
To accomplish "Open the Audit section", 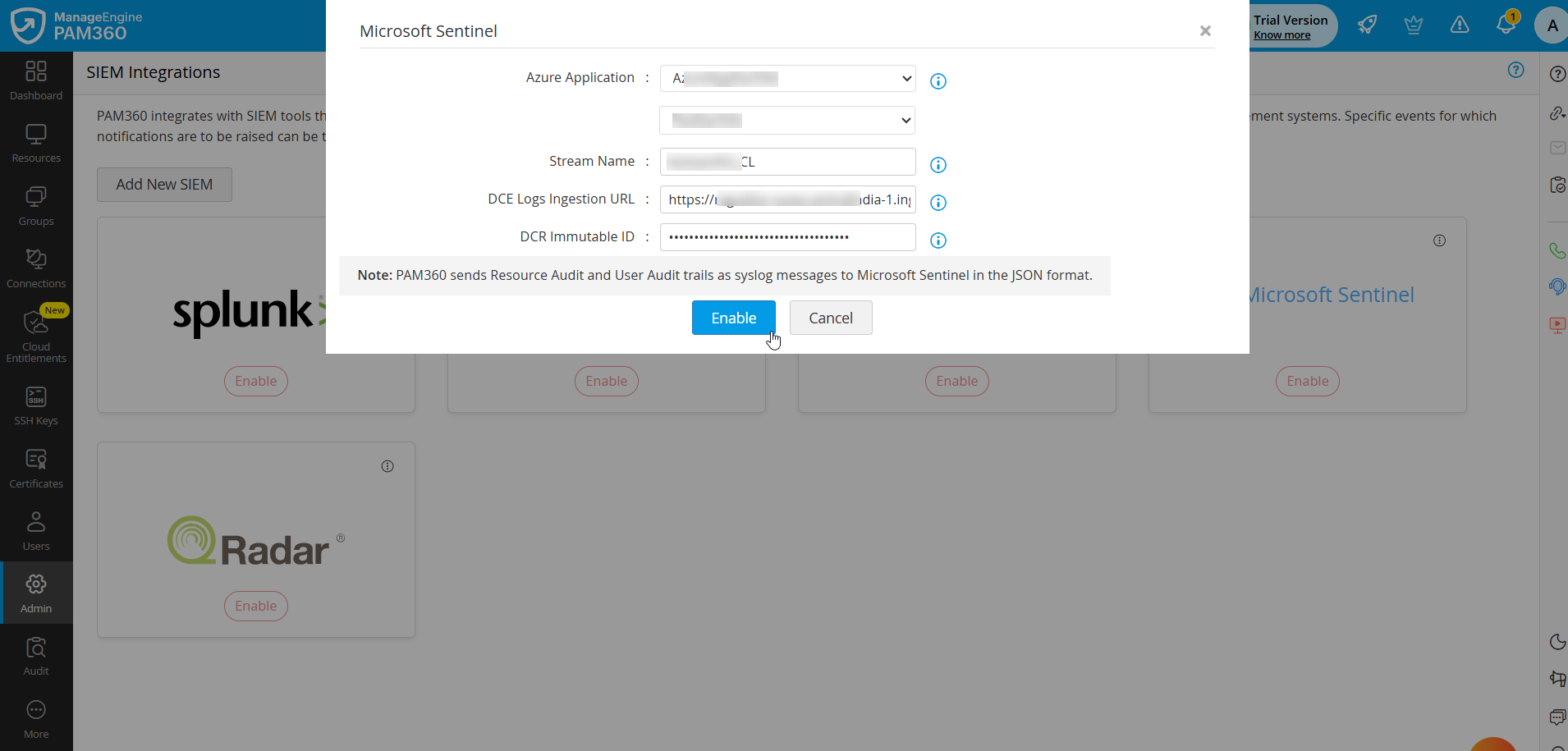I will tap(36, 655).
